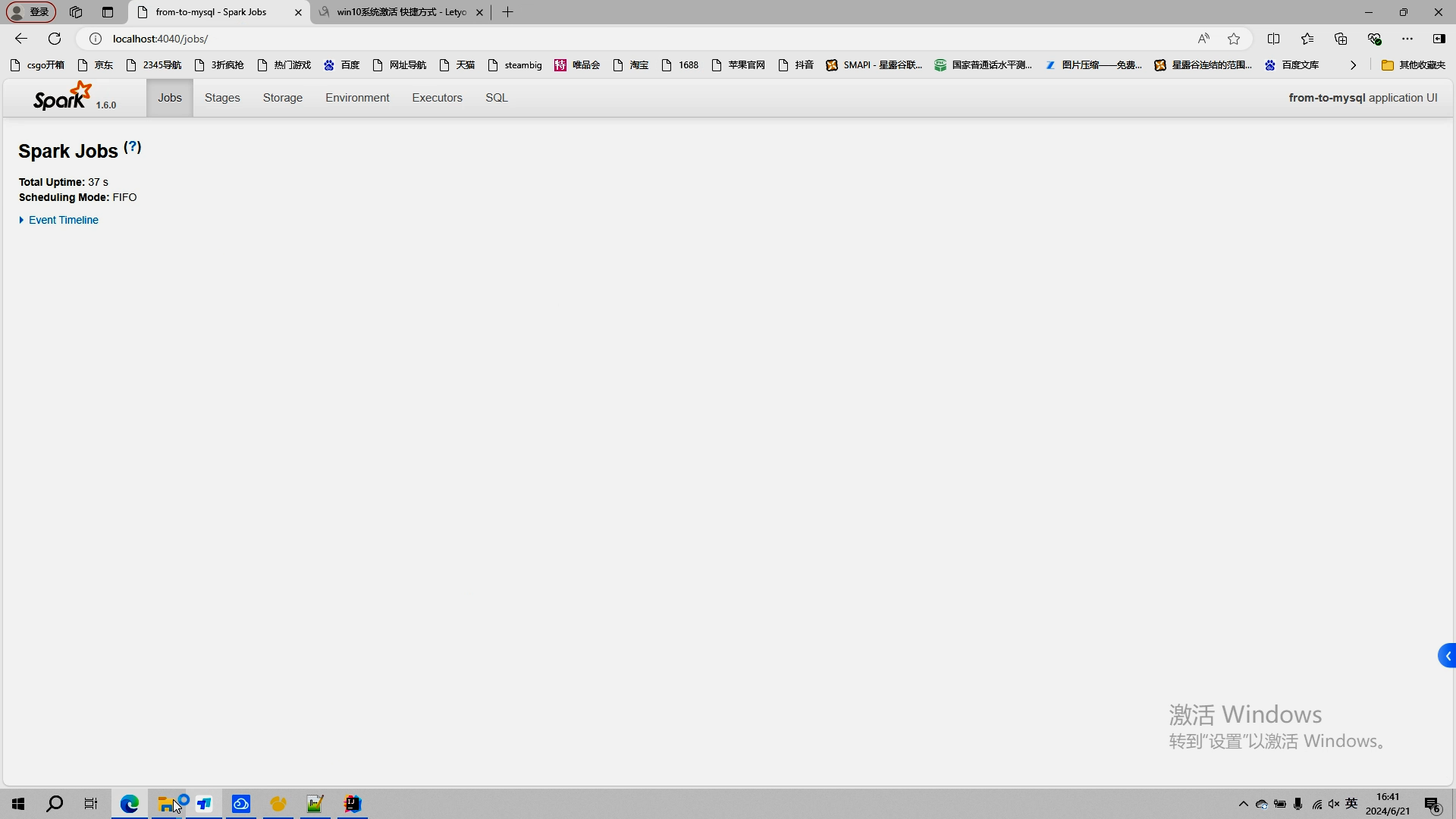Image resolution: width=1456 pixels, height=819 pixels.
Task: Go back with the browser back arrow
Action: pos(21,39)
